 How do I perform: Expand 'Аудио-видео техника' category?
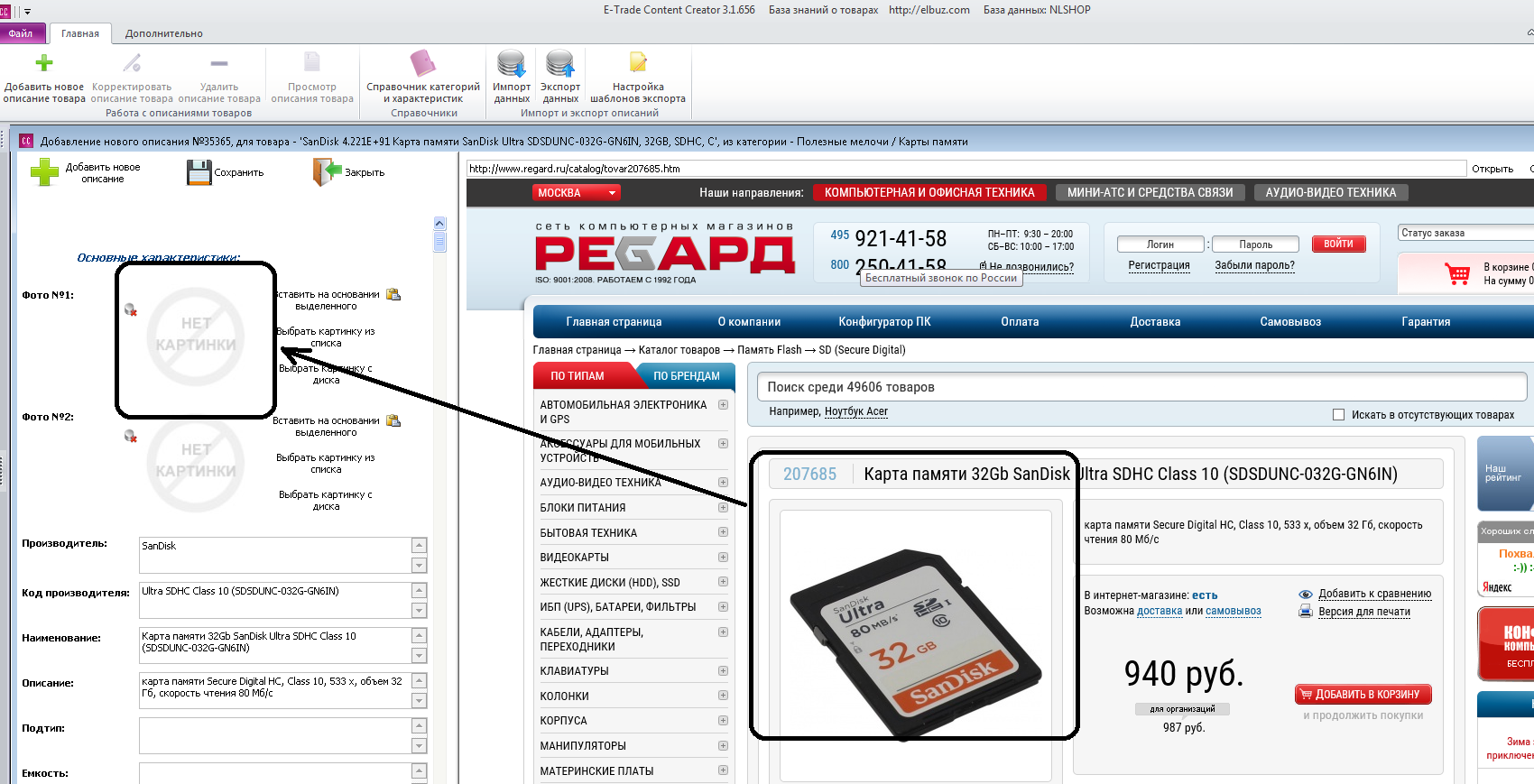pos(723,483)
